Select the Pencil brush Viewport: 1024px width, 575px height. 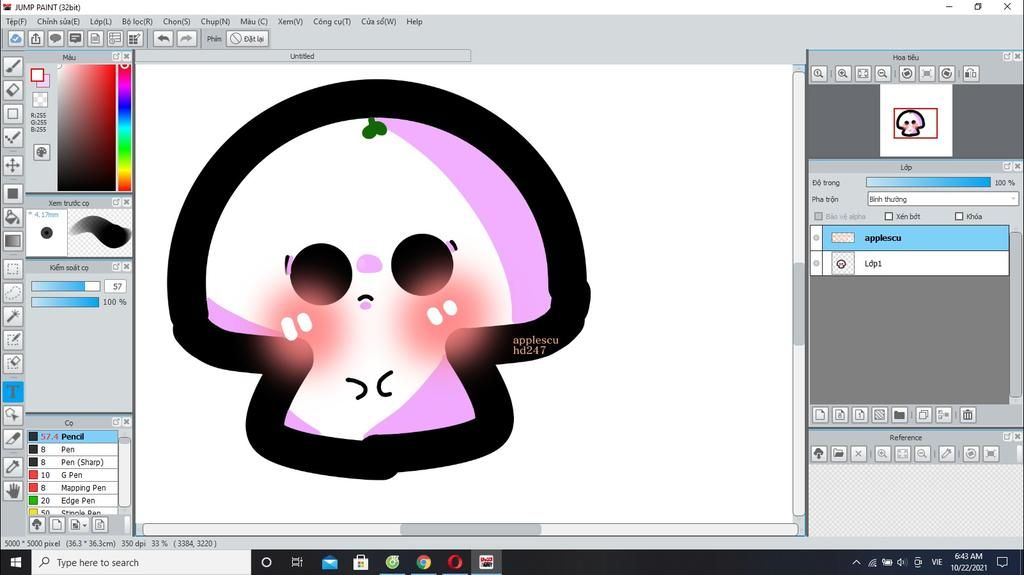pyautogui.click(x=72, y=436)
